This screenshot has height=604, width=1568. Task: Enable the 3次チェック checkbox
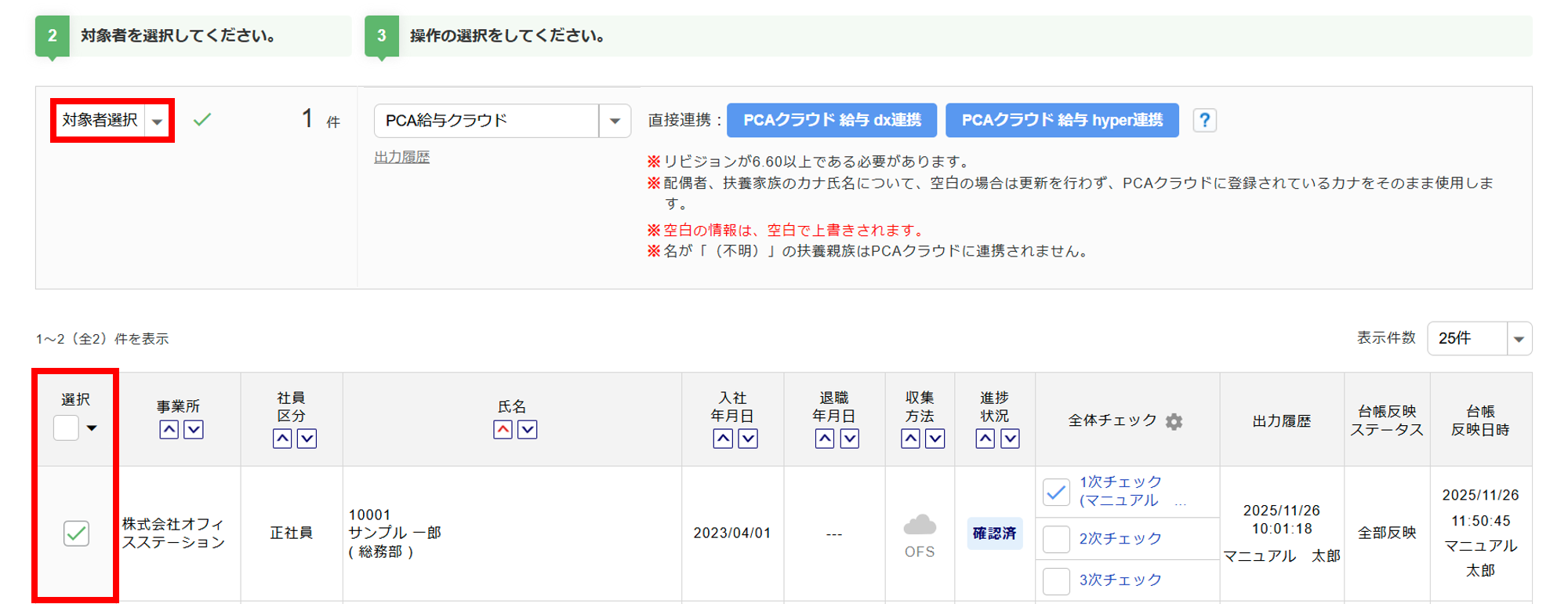[x=1056, y=580]
